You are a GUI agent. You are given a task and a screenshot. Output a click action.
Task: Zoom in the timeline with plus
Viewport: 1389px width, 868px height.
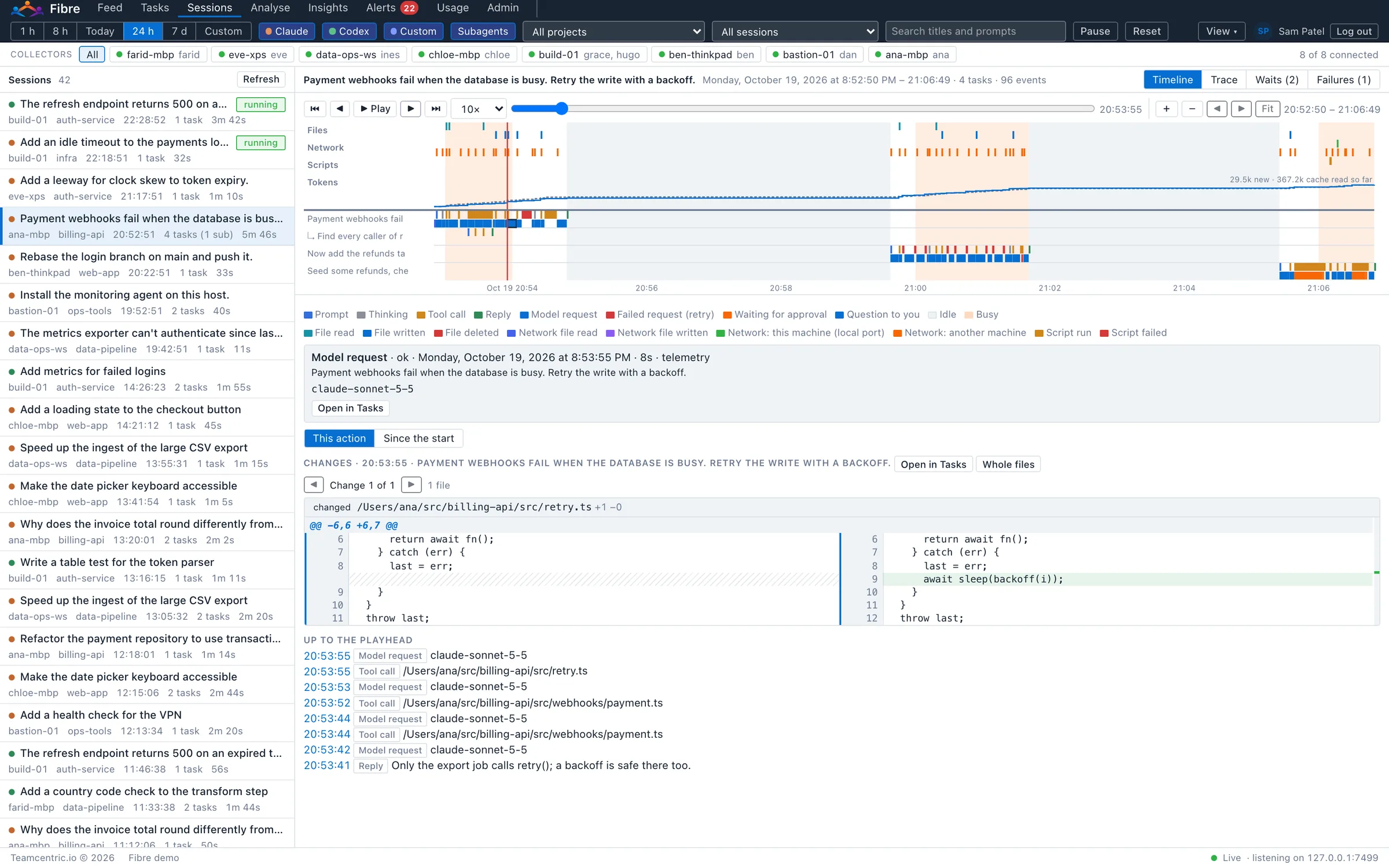(1166, 109)
